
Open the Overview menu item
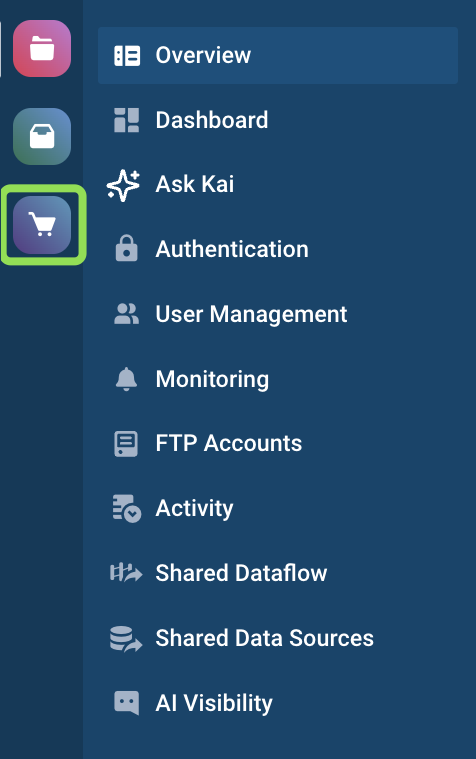(x=278, y=56)
